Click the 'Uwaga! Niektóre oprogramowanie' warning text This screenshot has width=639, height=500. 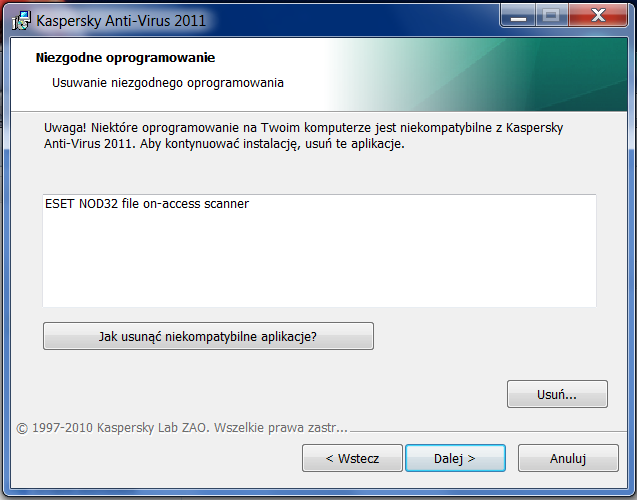[303, 136]
